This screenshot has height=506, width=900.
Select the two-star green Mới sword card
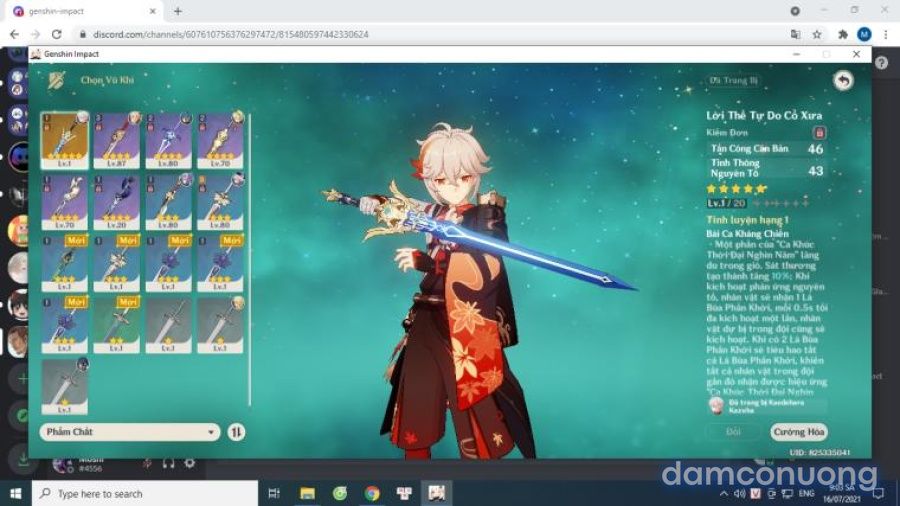[117, 325]
